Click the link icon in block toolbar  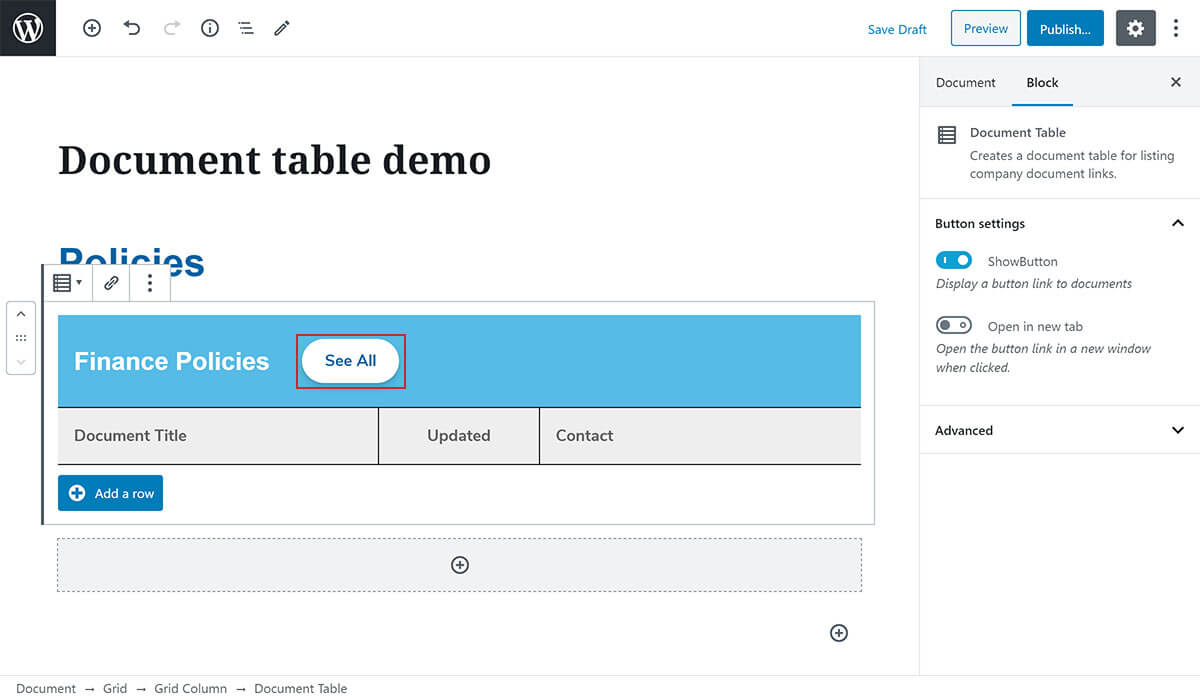tap(111, 283)
